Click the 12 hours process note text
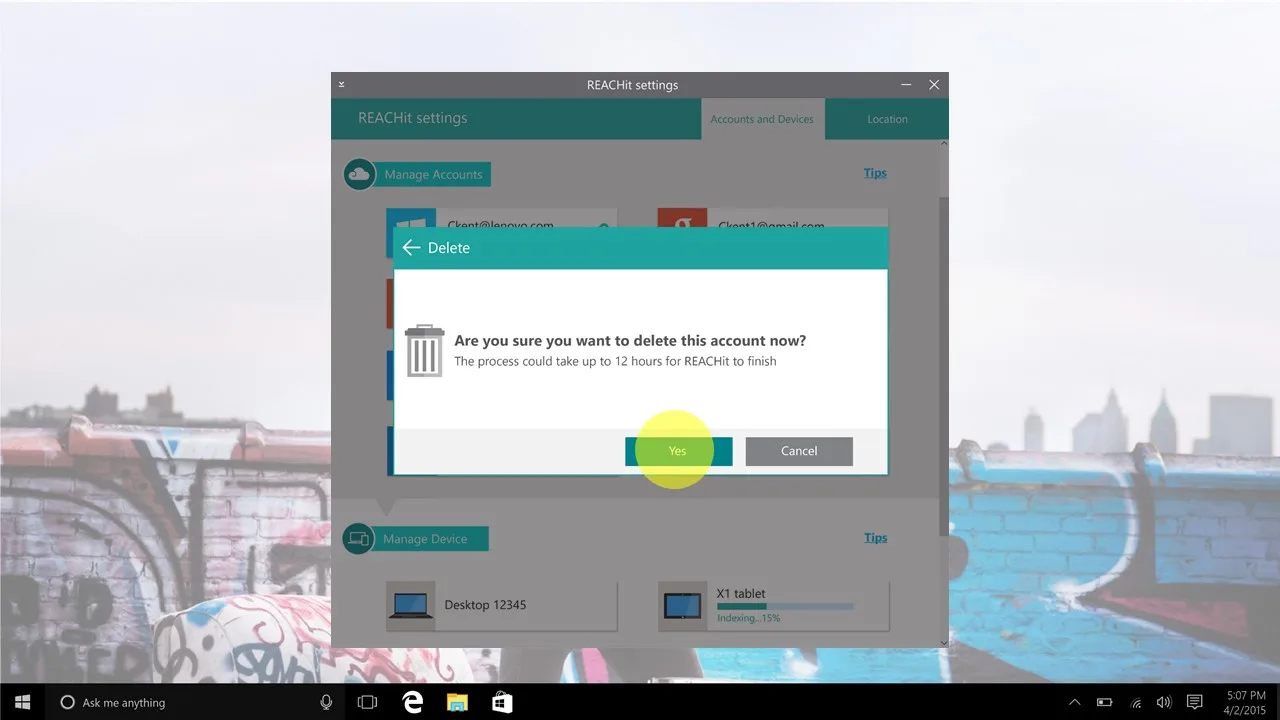 tap(615, 361)
